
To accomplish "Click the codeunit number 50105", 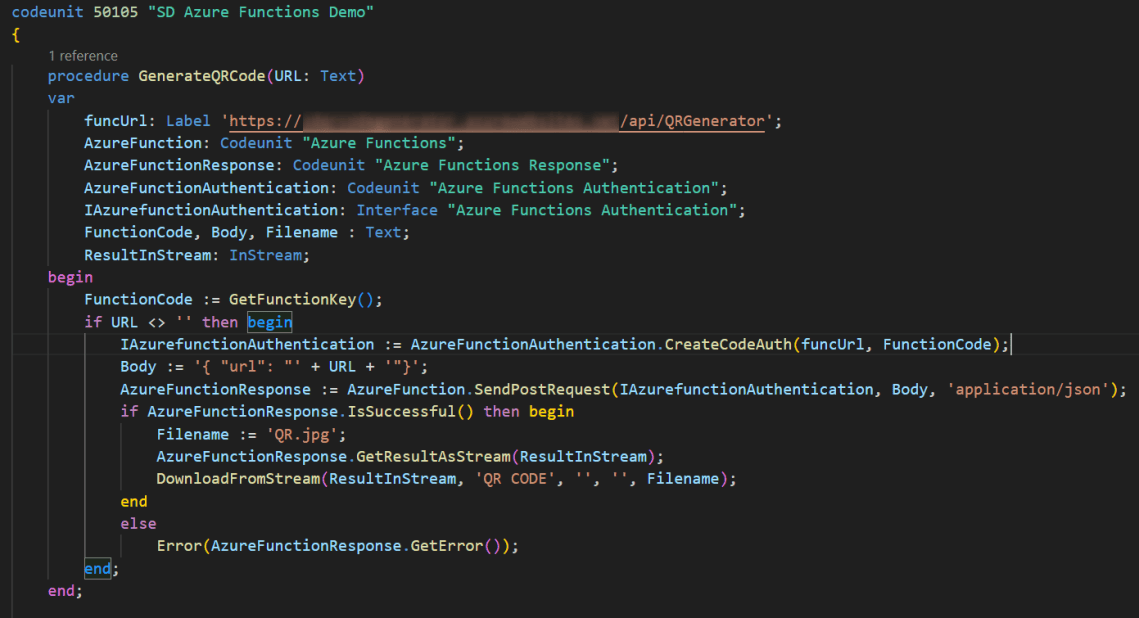I will pos(115,12).
